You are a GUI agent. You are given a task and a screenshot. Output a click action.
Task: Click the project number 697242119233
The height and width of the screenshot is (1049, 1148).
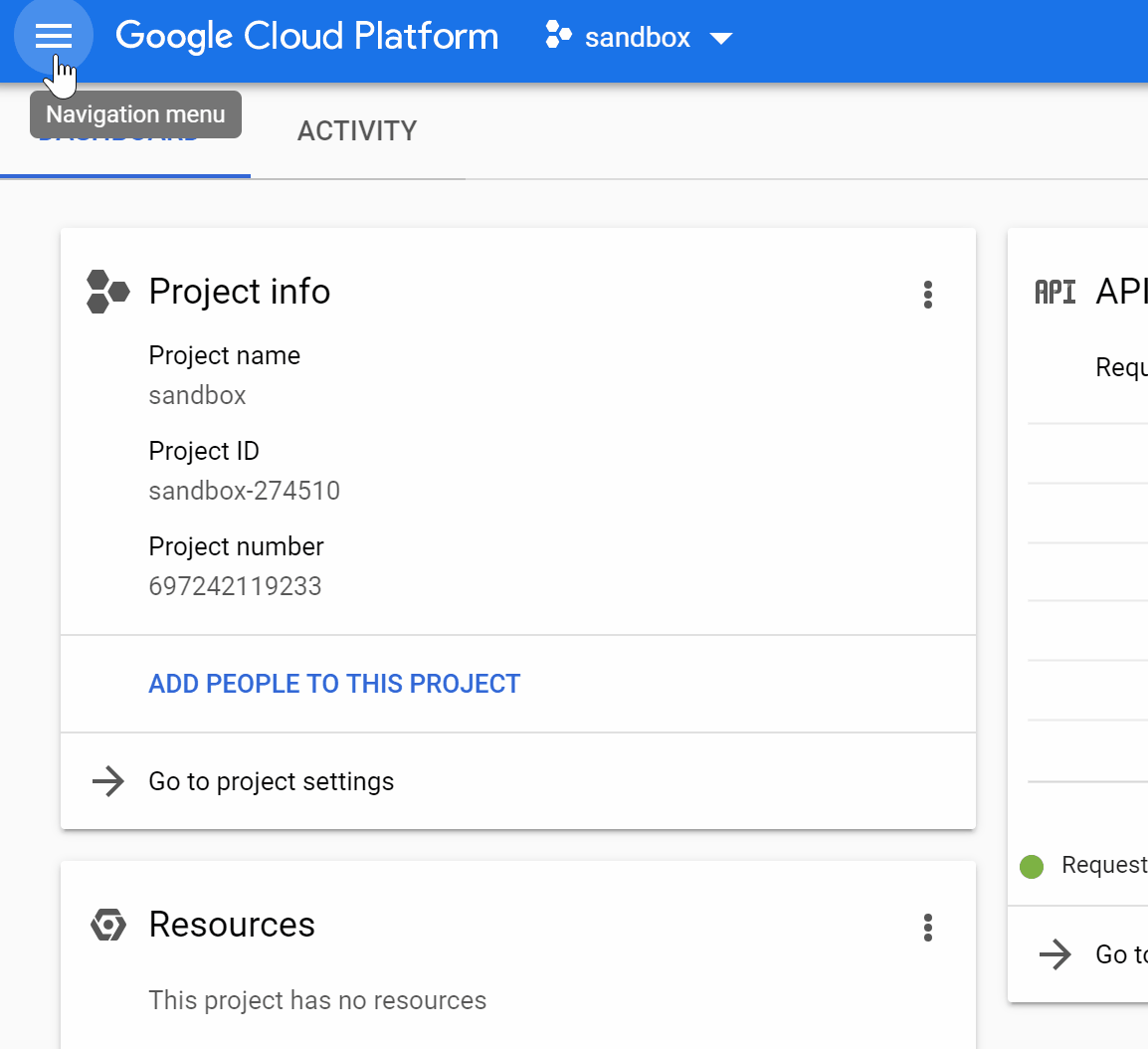(x=236, y=586)
